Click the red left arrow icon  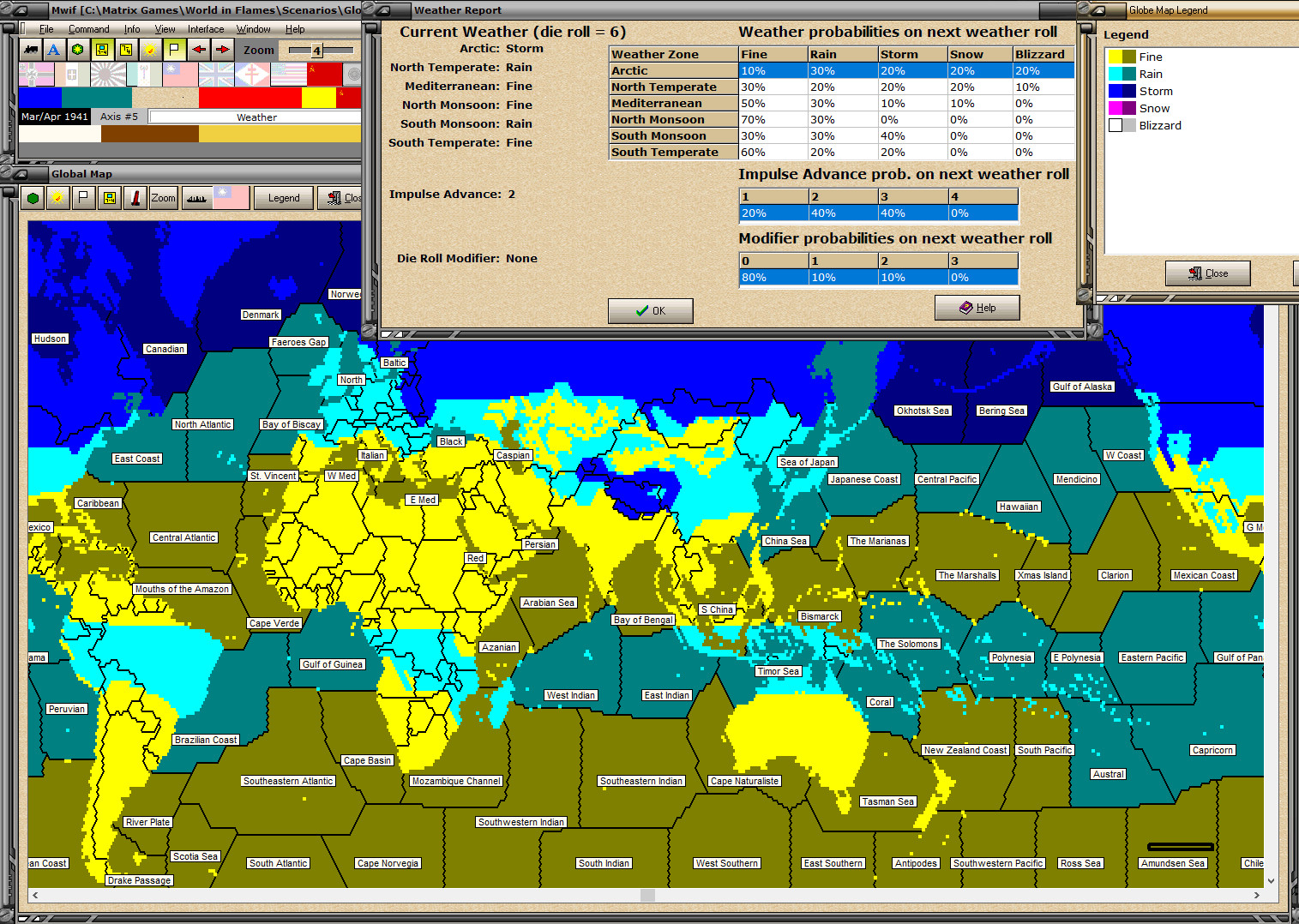click(x=198, y=50)
